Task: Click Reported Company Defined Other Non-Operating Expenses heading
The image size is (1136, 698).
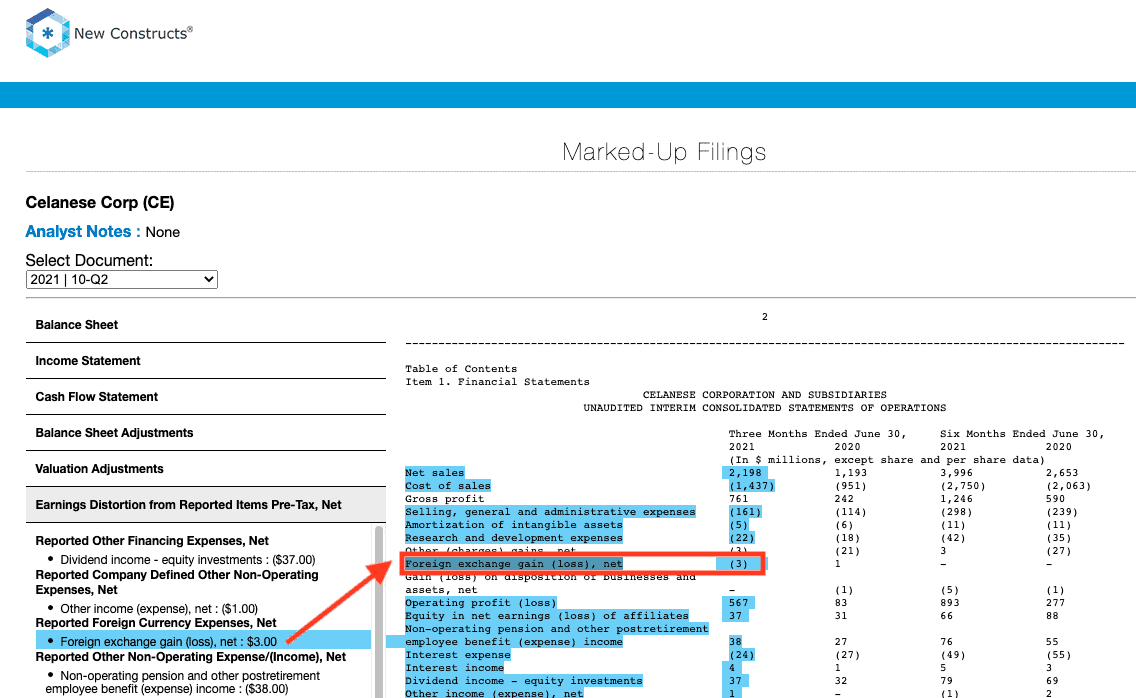Action: click(177, 582)
